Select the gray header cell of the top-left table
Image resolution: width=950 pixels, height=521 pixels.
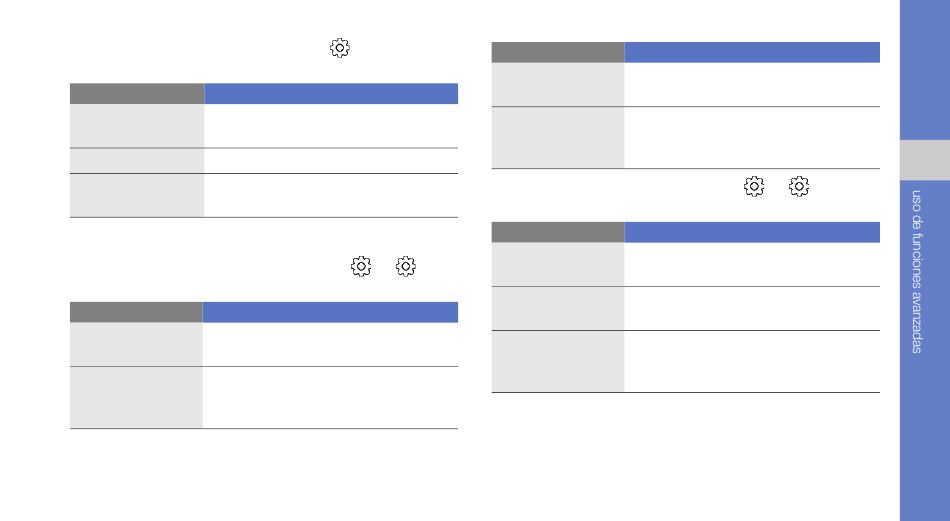point(137,94)
